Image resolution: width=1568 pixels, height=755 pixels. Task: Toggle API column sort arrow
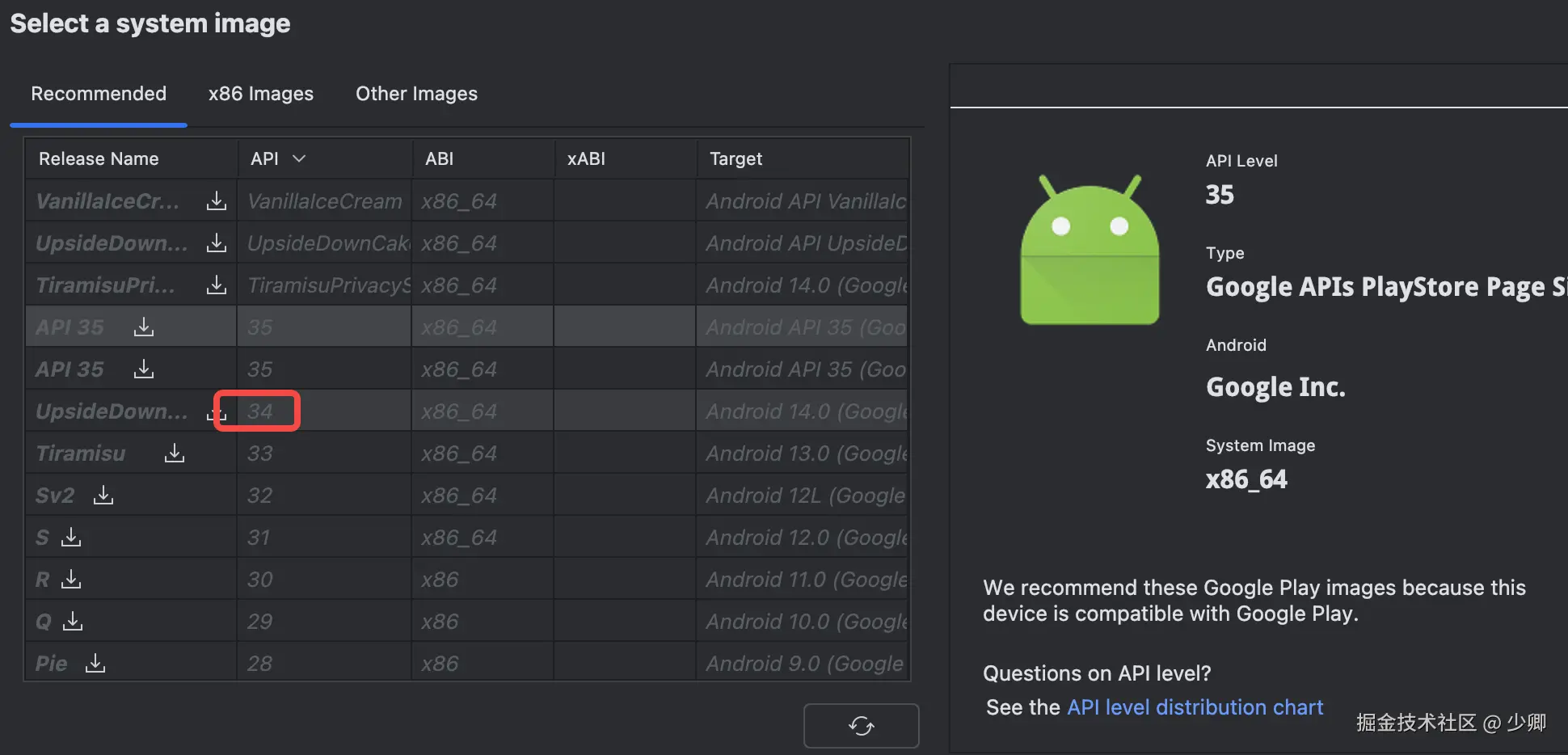[299, 158]
